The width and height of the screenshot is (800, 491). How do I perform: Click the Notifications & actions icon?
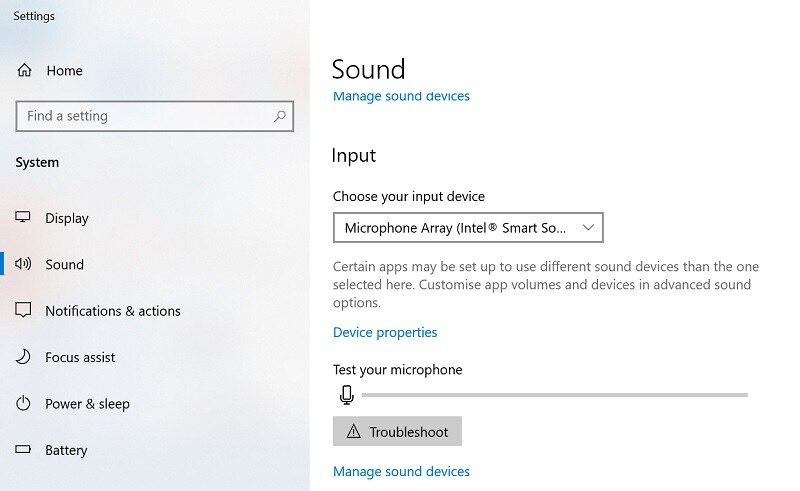tap(24, 311)
